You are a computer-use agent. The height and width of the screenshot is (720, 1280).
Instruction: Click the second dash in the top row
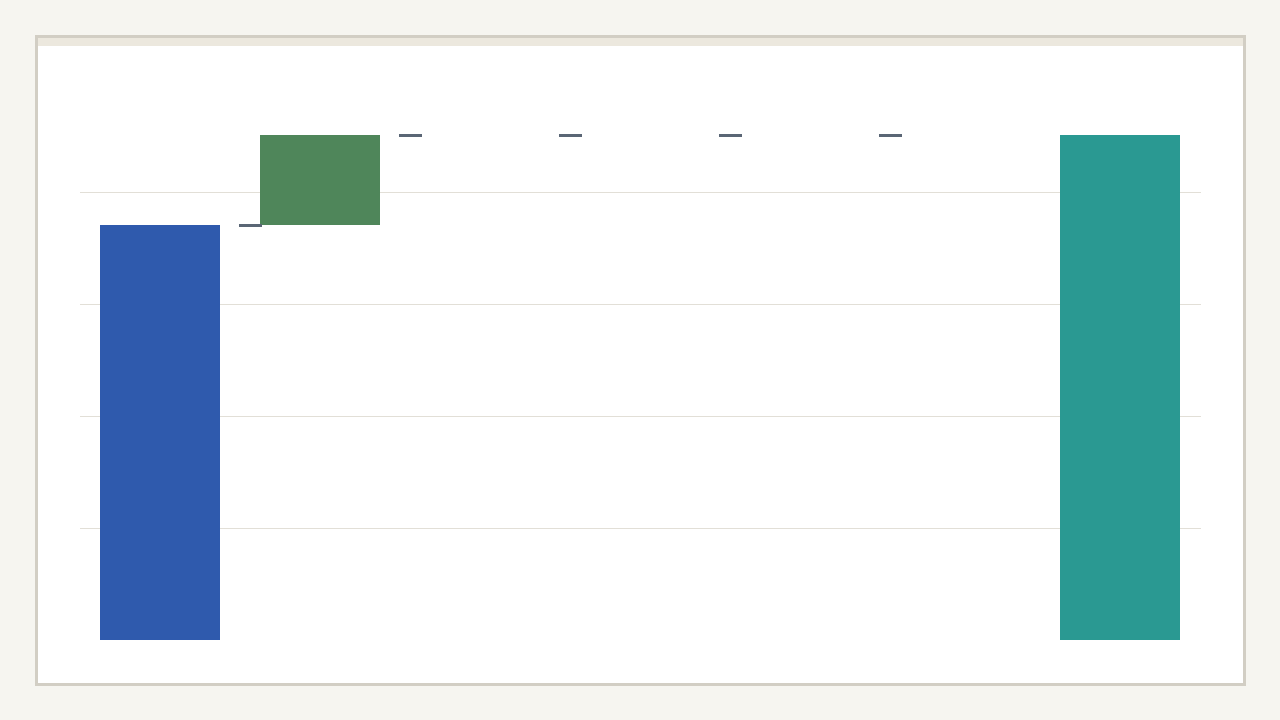pos(570,135)
